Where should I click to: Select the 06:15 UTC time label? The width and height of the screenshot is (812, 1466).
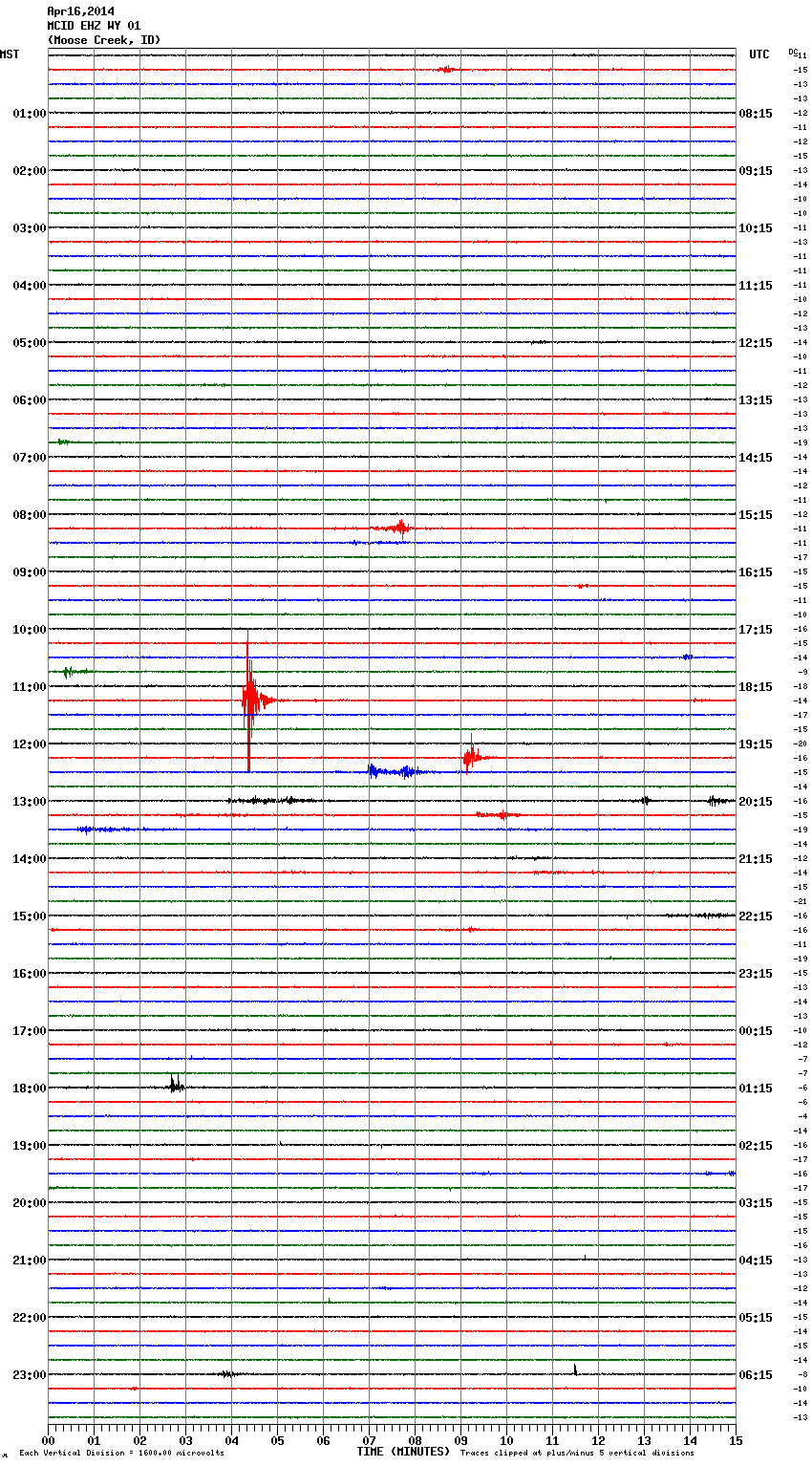tap(756, 1375)
